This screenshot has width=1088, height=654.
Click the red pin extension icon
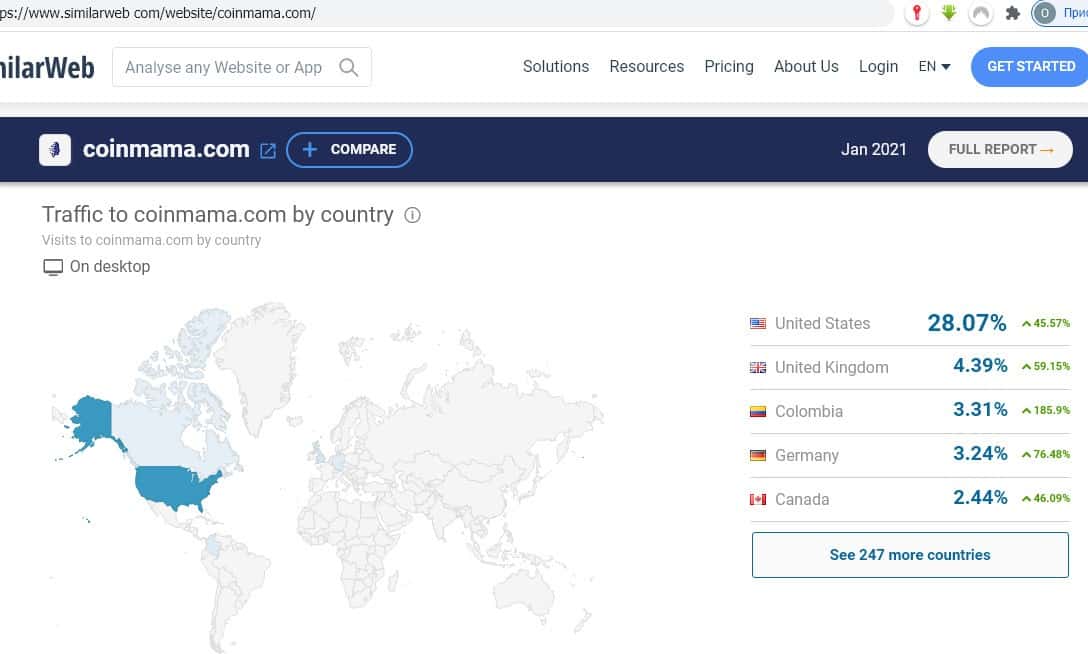(x=917, y=13)
